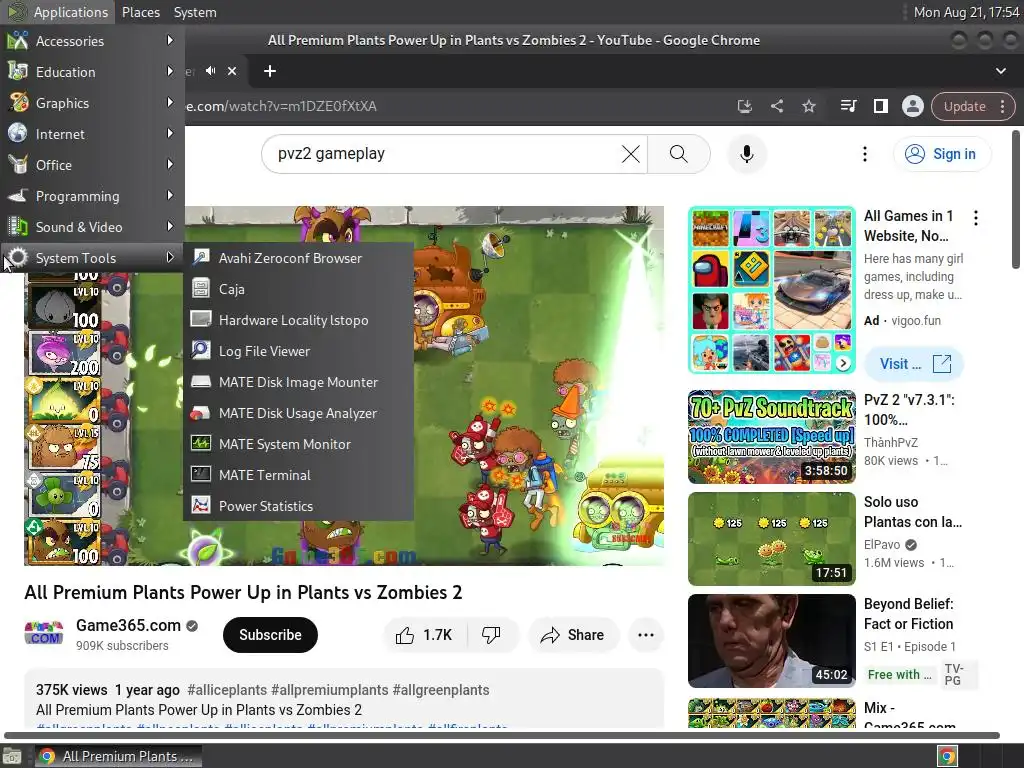Open the 70+ PvZ Soundtrack video thumbnail
Image resolution: width=1024 pixels, height=768 pixels.
771,436
